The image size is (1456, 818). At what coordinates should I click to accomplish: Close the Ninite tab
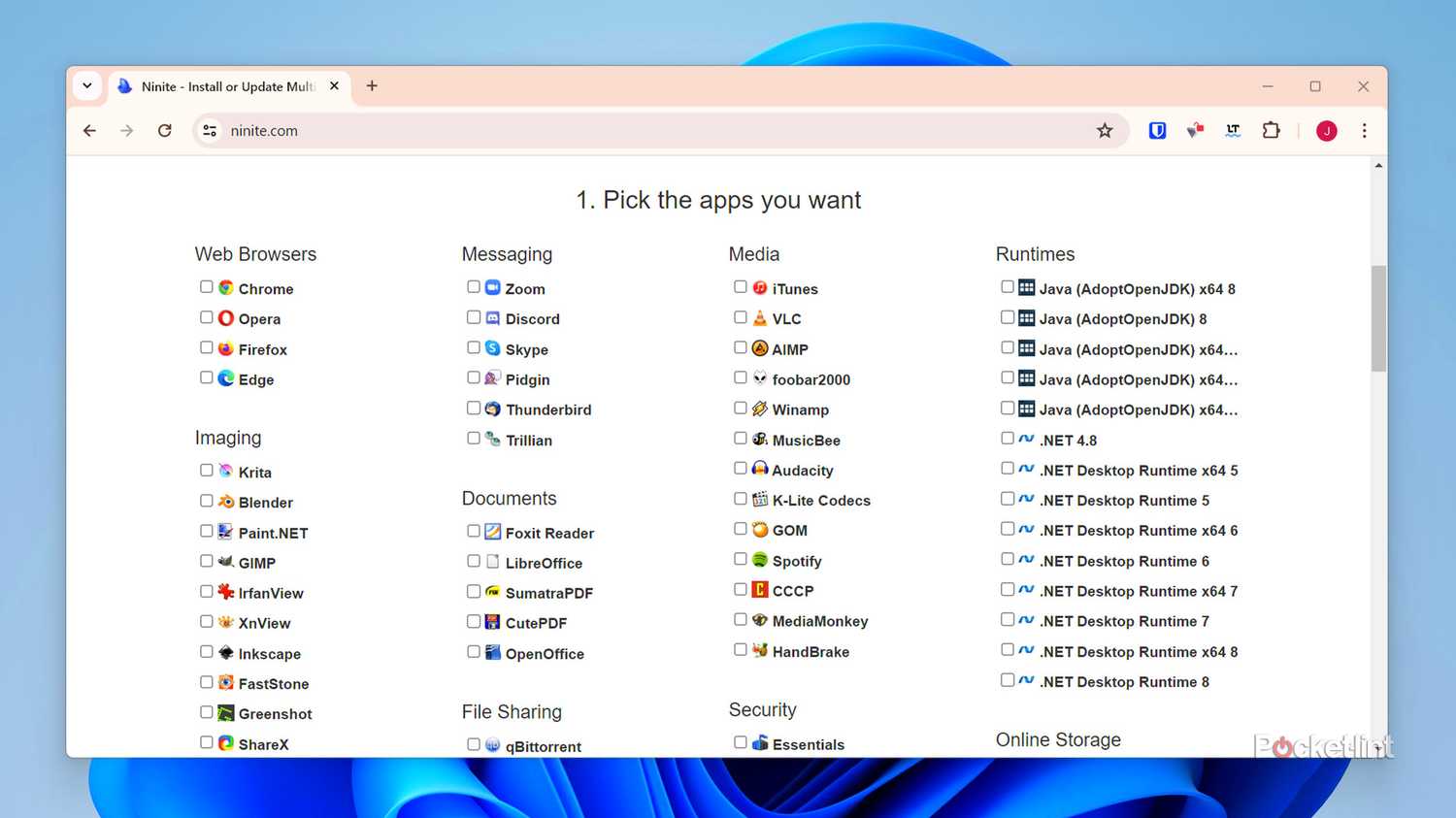[334, 86]
